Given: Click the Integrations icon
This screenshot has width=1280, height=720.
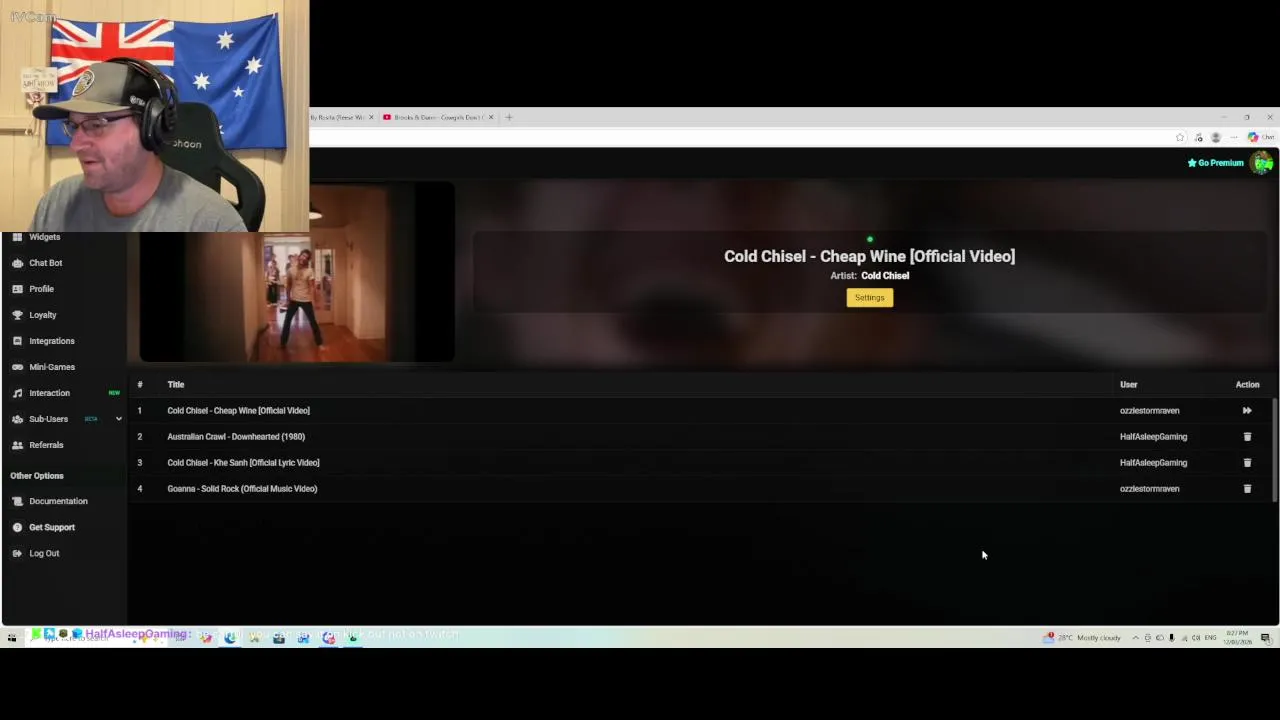Looking at the screenshot, I should click(17, 341).
